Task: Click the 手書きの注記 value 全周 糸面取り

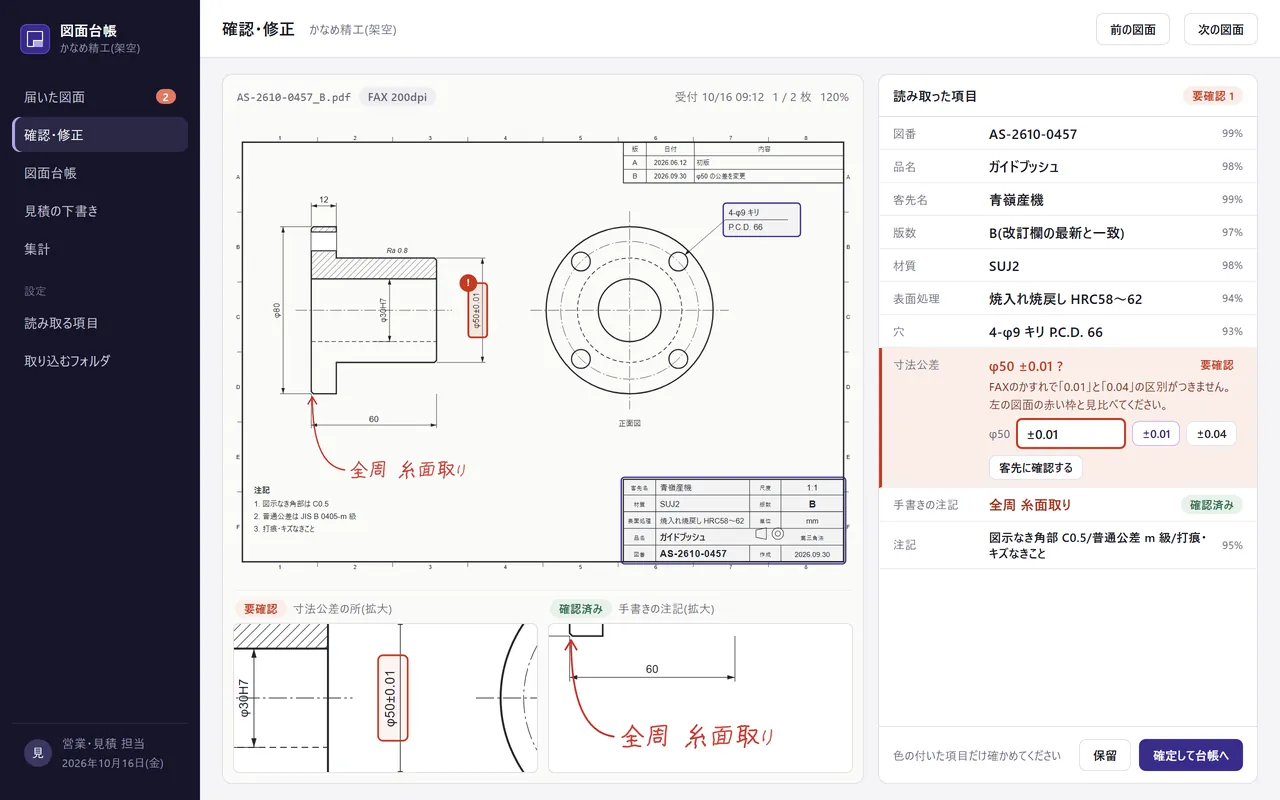Action: point(1030,505)
